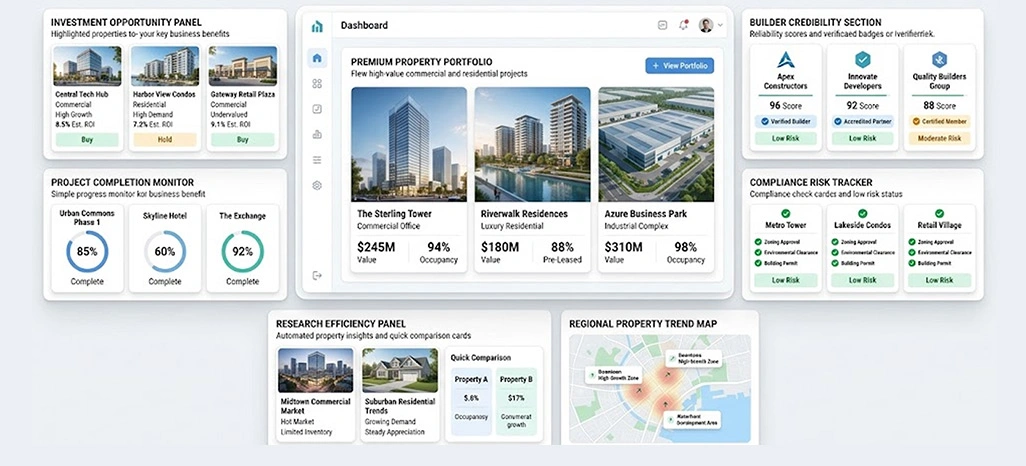Image resolution: width=1026 pixels, height=466 pixels.
Task: Open the Suburban Residential Trends image
Action: [x=400, y=370]
